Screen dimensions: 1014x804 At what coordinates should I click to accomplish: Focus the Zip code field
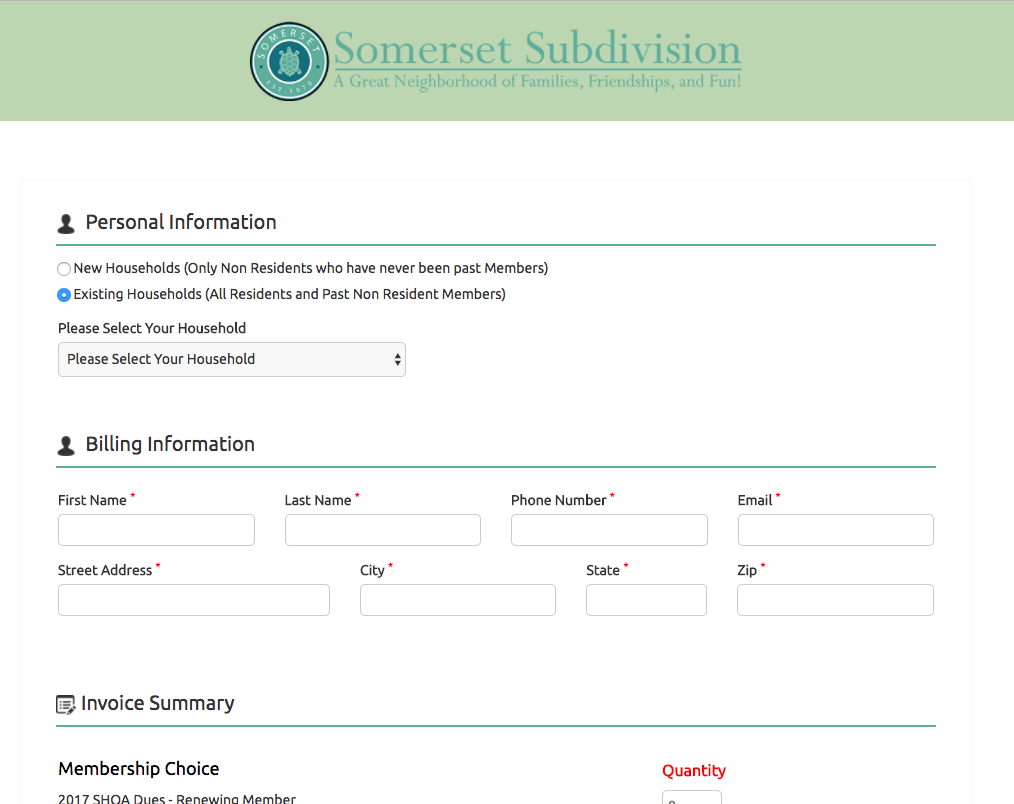pos(836,600)
